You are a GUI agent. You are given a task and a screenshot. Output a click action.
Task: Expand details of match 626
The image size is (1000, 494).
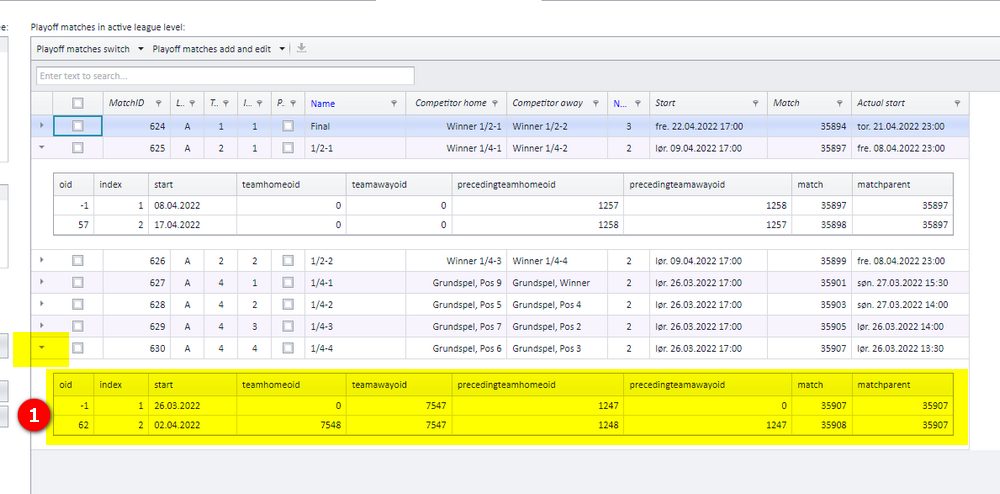pos(42,259)
